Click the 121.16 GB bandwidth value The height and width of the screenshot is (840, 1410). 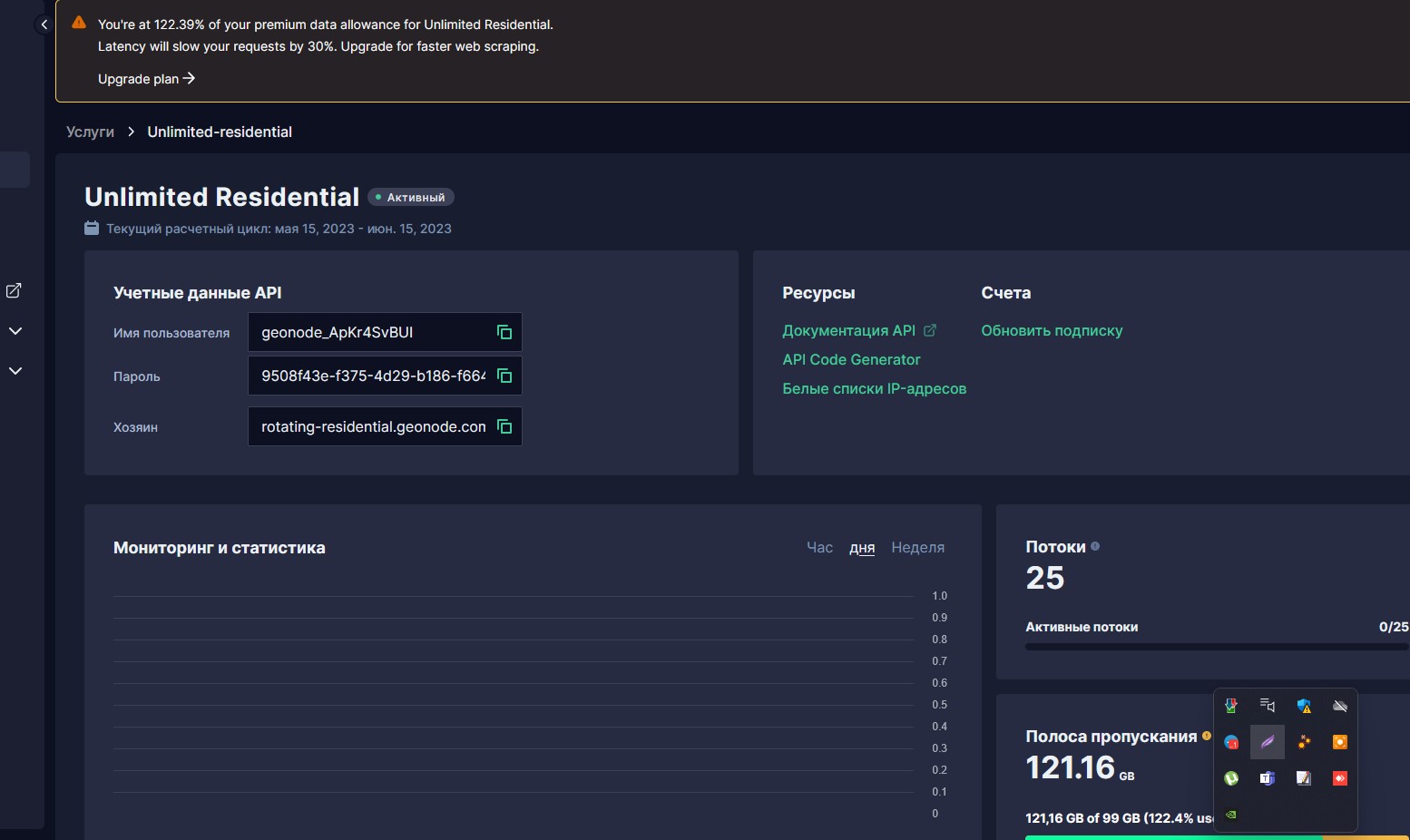point(1080,768)
